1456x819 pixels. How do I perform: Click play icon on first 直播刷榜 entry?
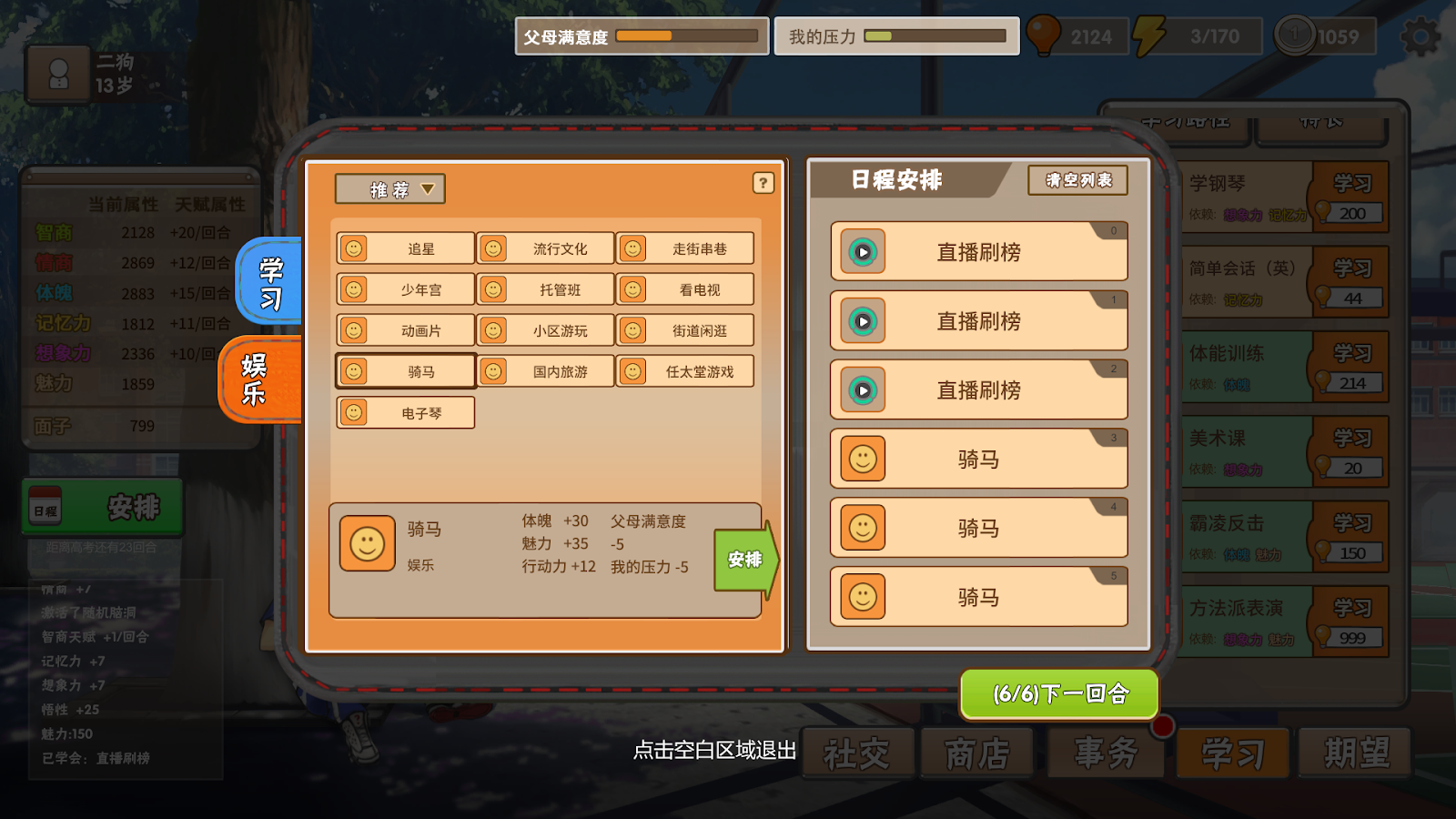click(x=862, y=252)
